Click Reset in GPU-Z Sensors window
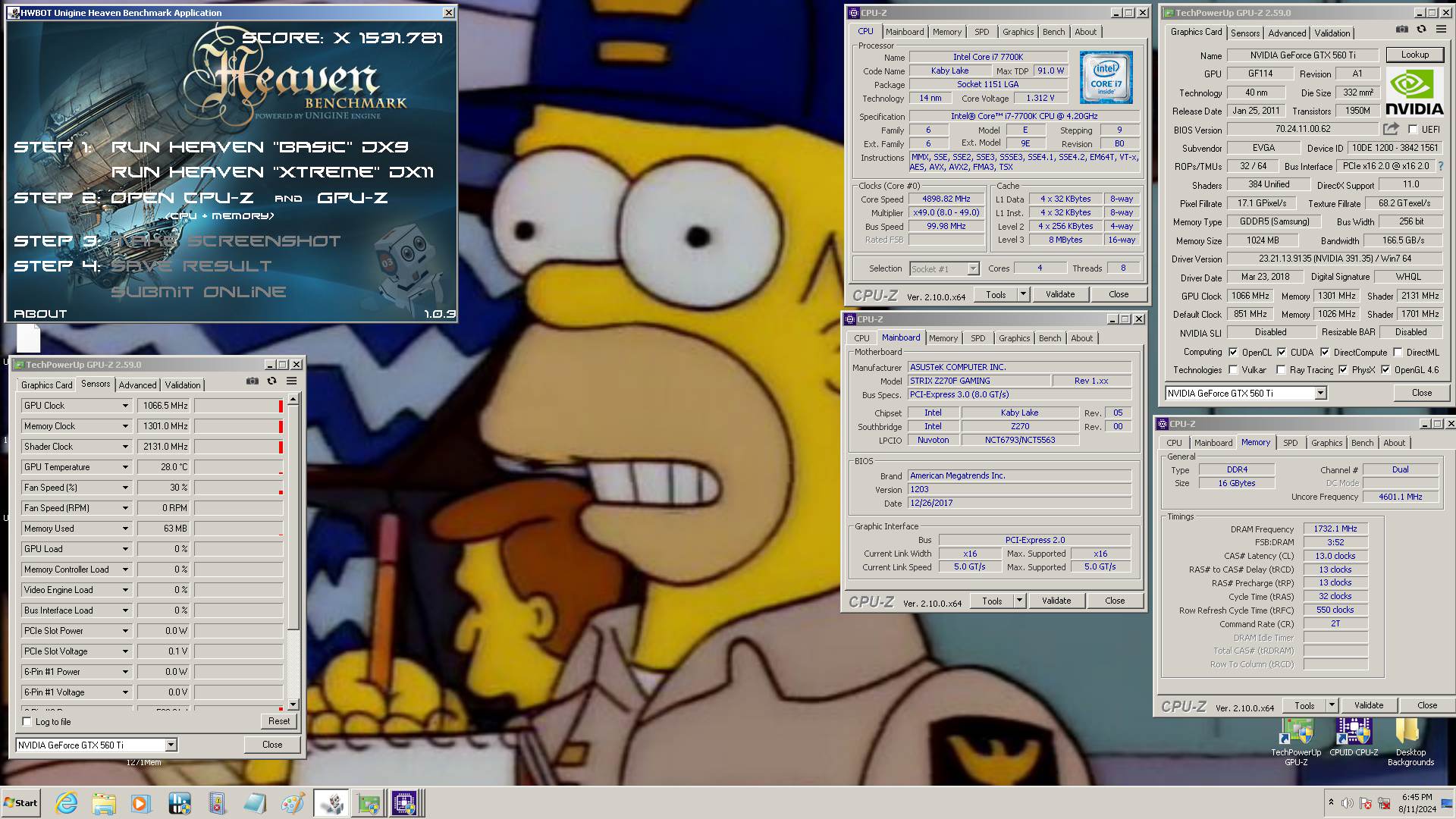Viewport: 1456px width, 819px height. pyautogui.click(x=278, y=721)
